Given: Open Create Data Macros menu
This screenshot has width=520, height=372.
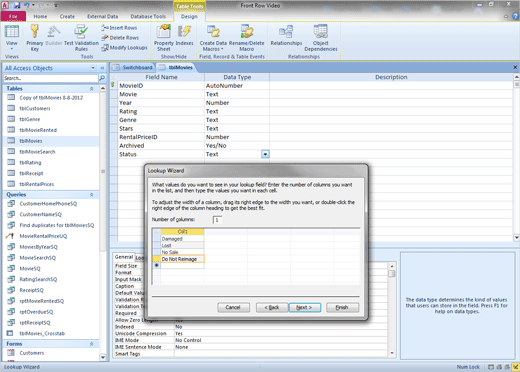Looking at the screenshot, I should click(213, 38).
